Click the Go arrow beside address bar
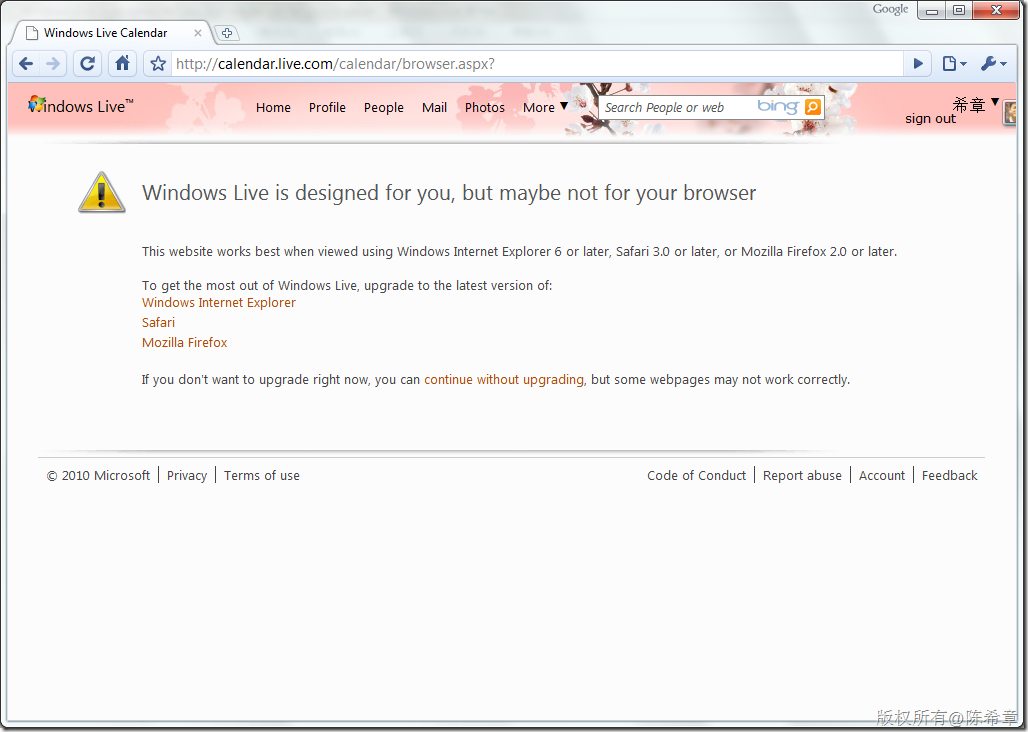The width and height of the screenshot is (1028, 732). tap(918, 64)
